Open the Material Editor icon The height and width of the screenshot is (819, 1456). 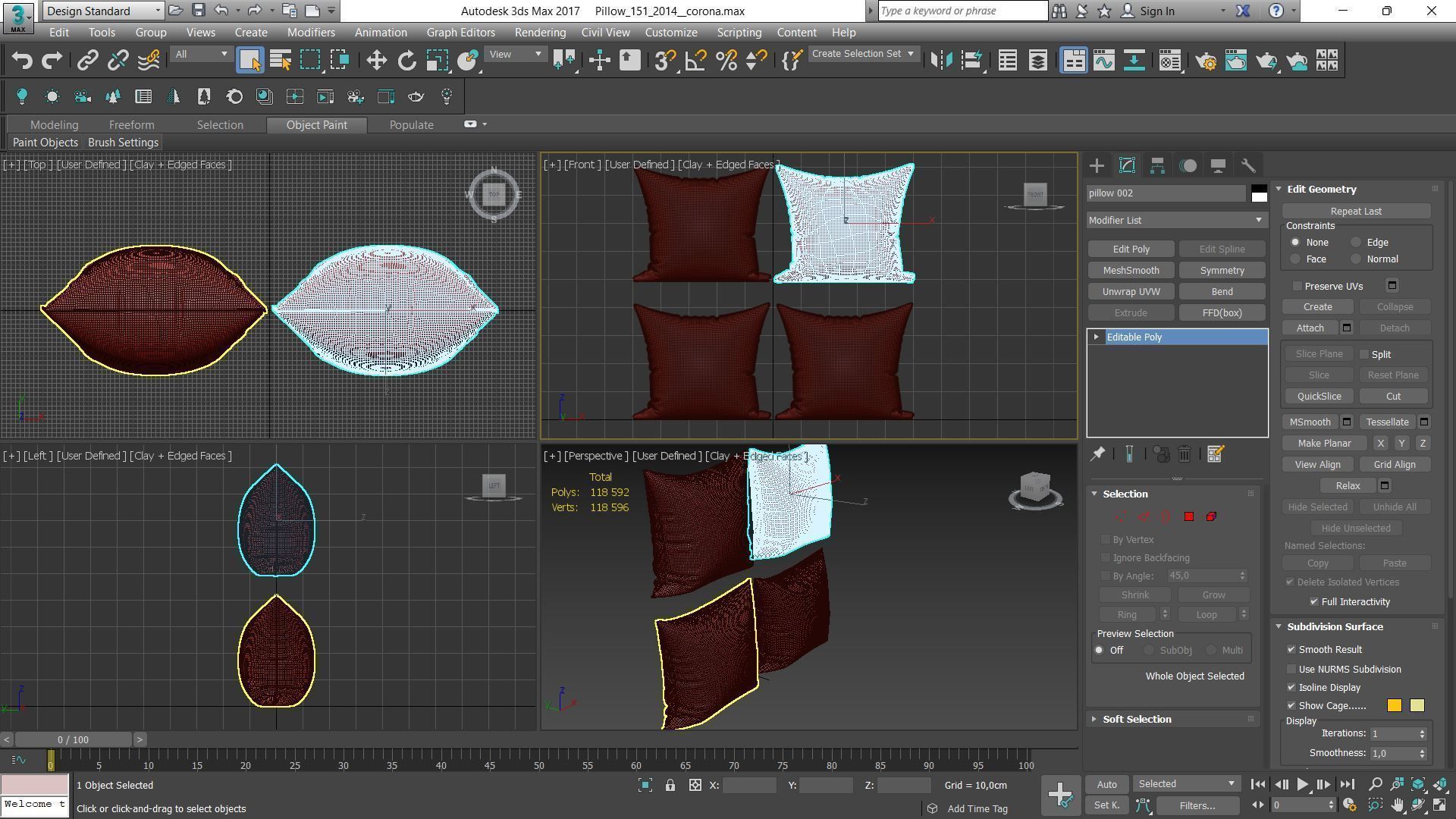1170,61
